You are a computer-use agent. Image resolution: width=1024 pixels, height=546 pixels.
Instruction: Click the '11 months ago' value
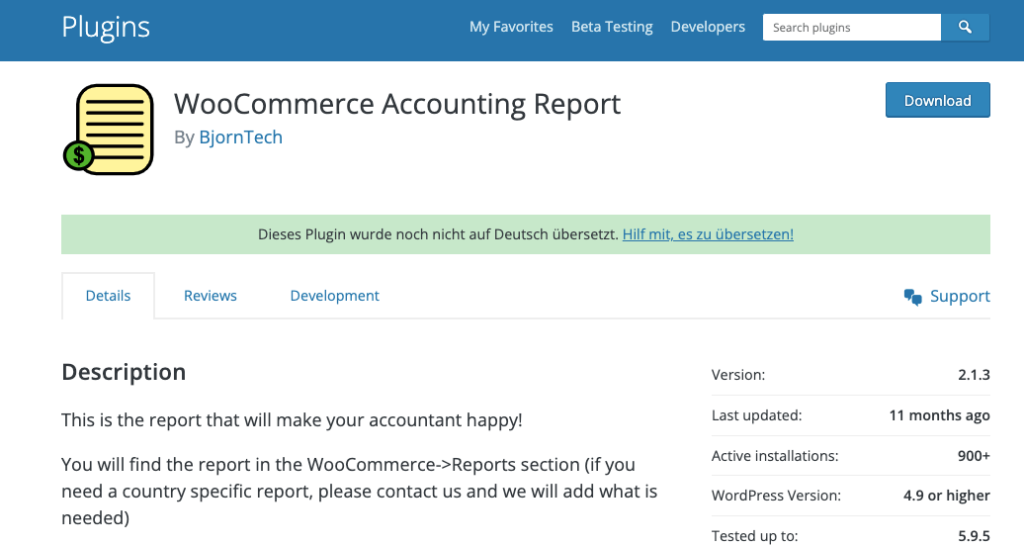point(939,415)
